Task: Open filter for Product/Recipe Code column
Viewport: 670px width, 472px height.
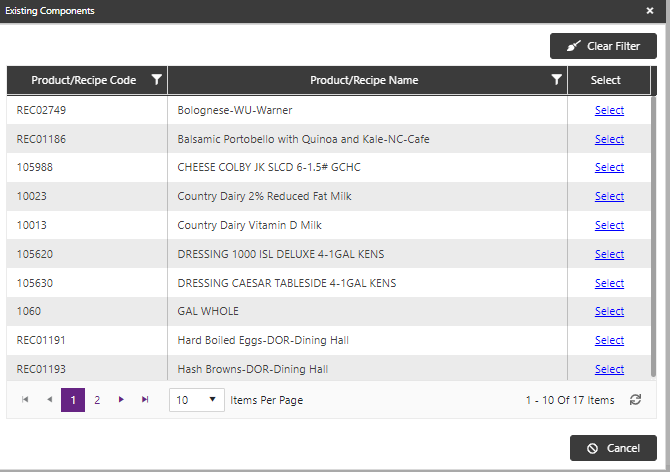Action: 157,79
